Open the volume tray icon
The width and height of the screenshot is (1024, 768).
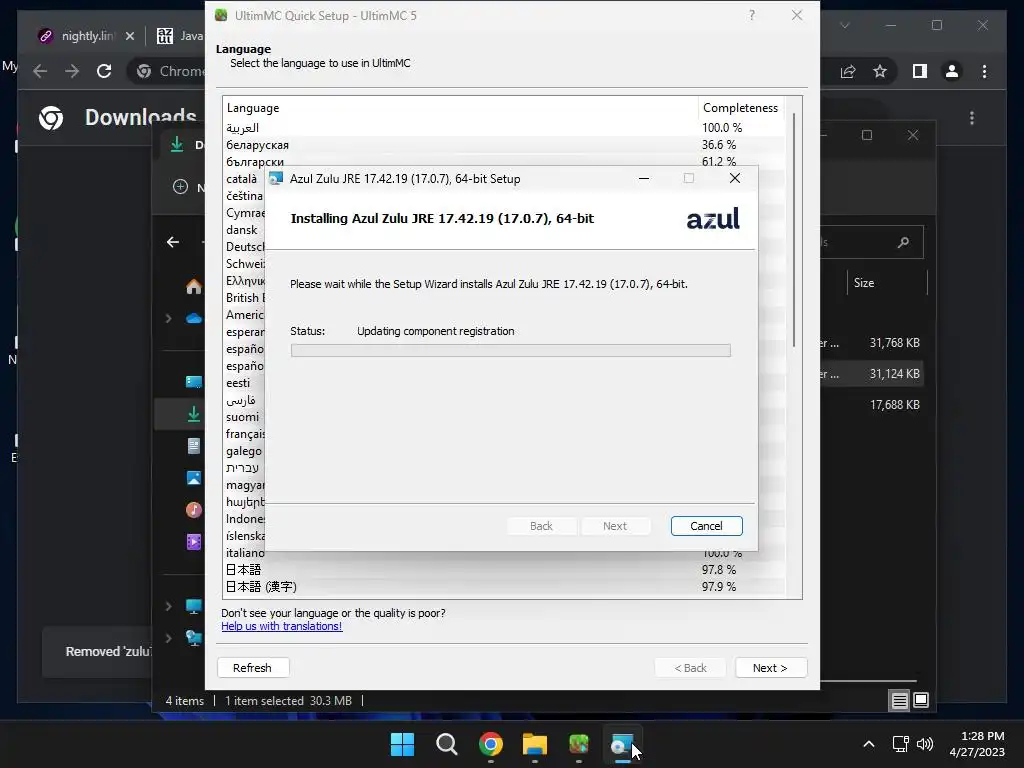point(925,744)
